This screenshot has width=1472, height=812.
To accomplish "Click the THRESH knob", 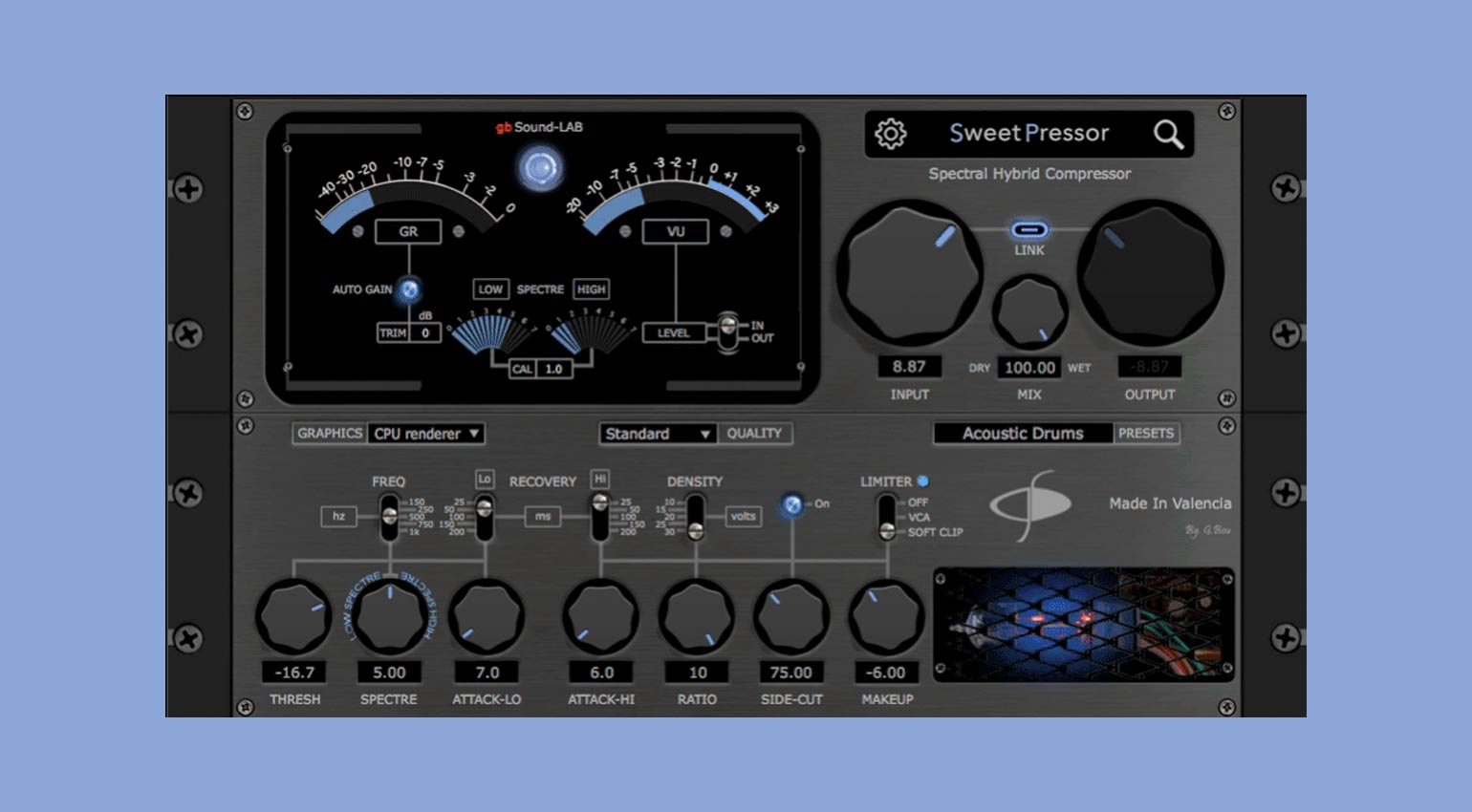I will (293, 616).
